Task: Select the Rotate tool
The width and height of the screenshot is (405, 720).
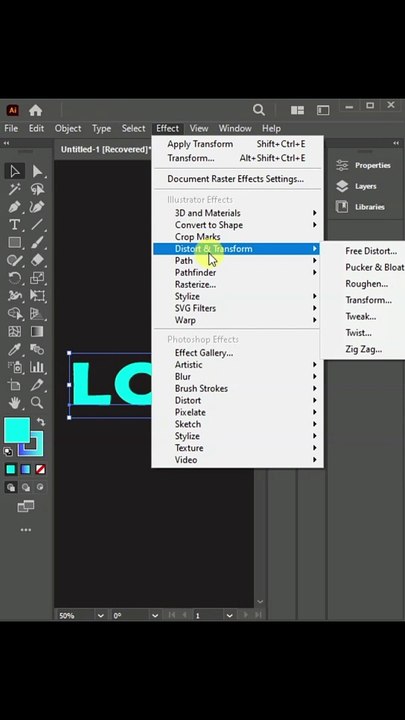Action: click(15, 278)
